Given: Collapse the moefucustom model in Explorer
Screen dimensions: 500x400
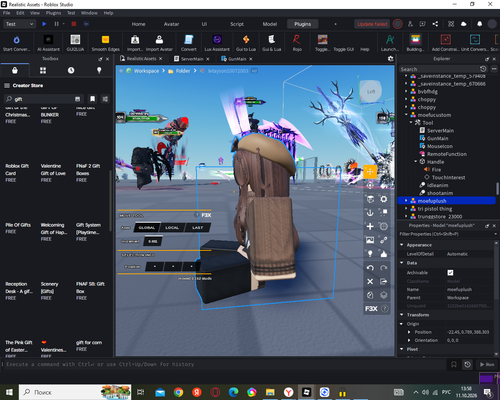Looking at the screenshot, I should tap(406, 115).
